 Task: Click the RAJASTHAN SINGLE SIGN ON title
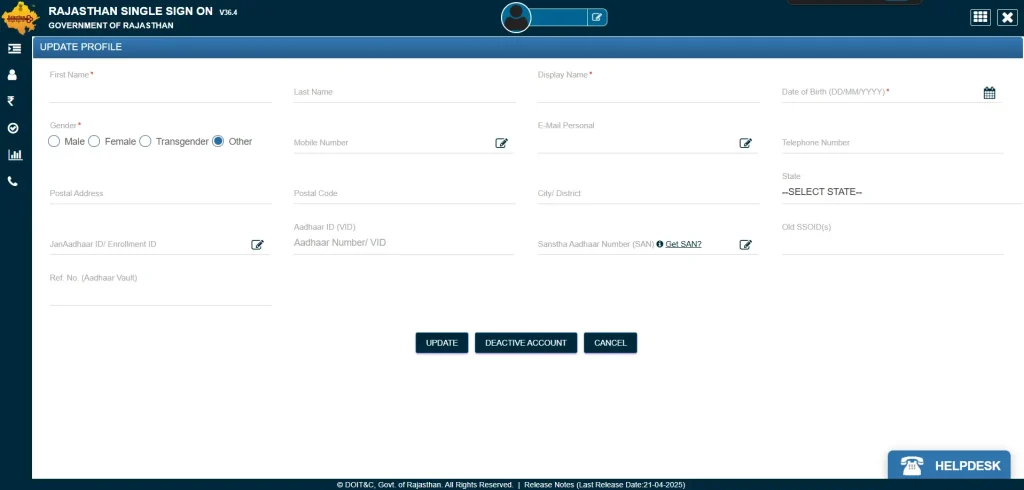[131, 11]
